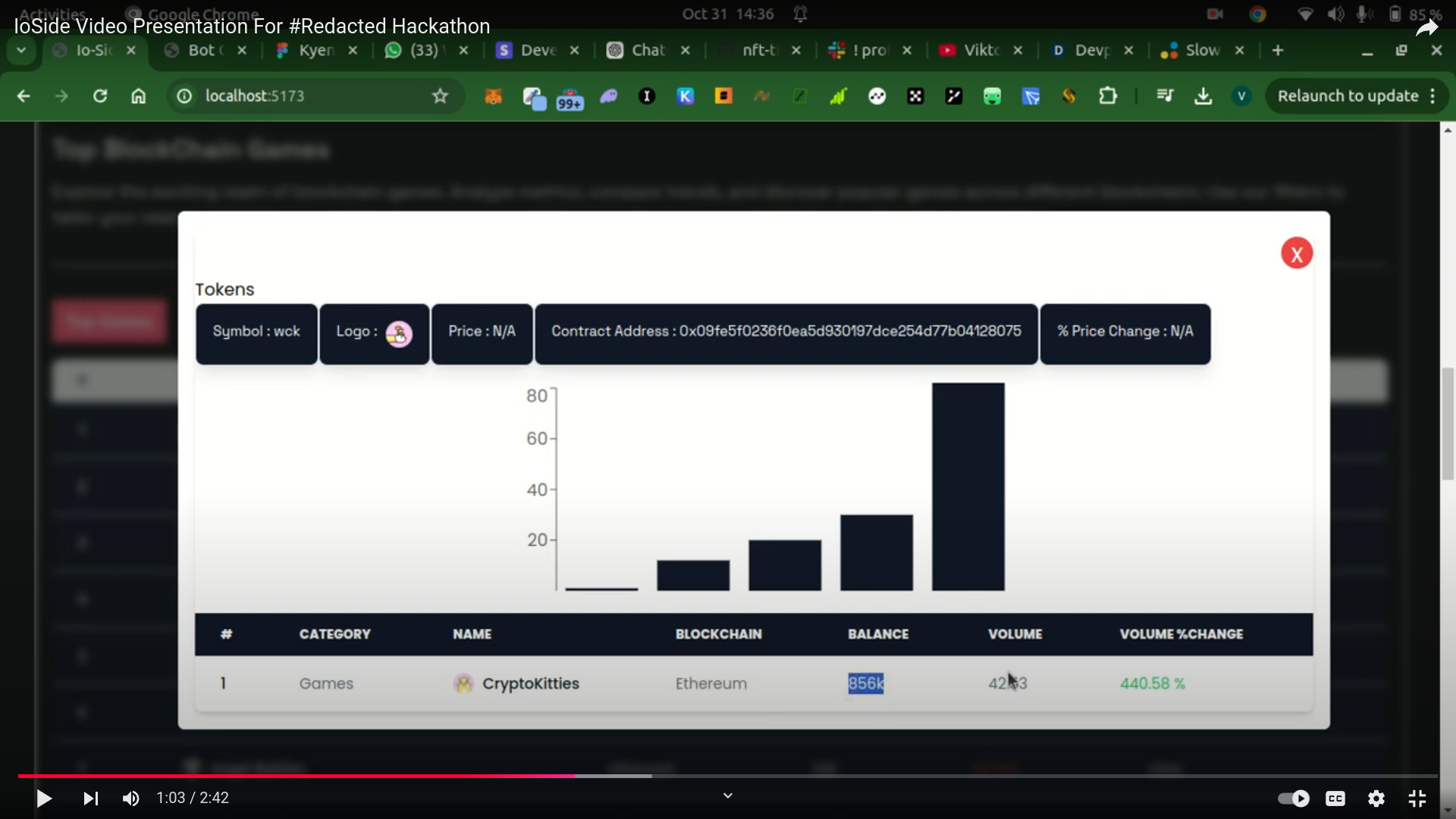Open Chrome extensions puzzle icon
This screenshot has width=1456, height=819.
coord(1107,96)
